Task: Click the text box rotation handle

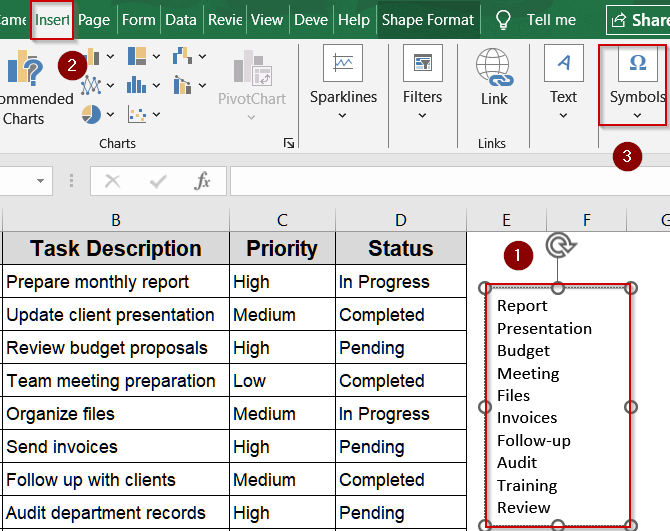Action: pyautogui.click(x=560, y=245)
